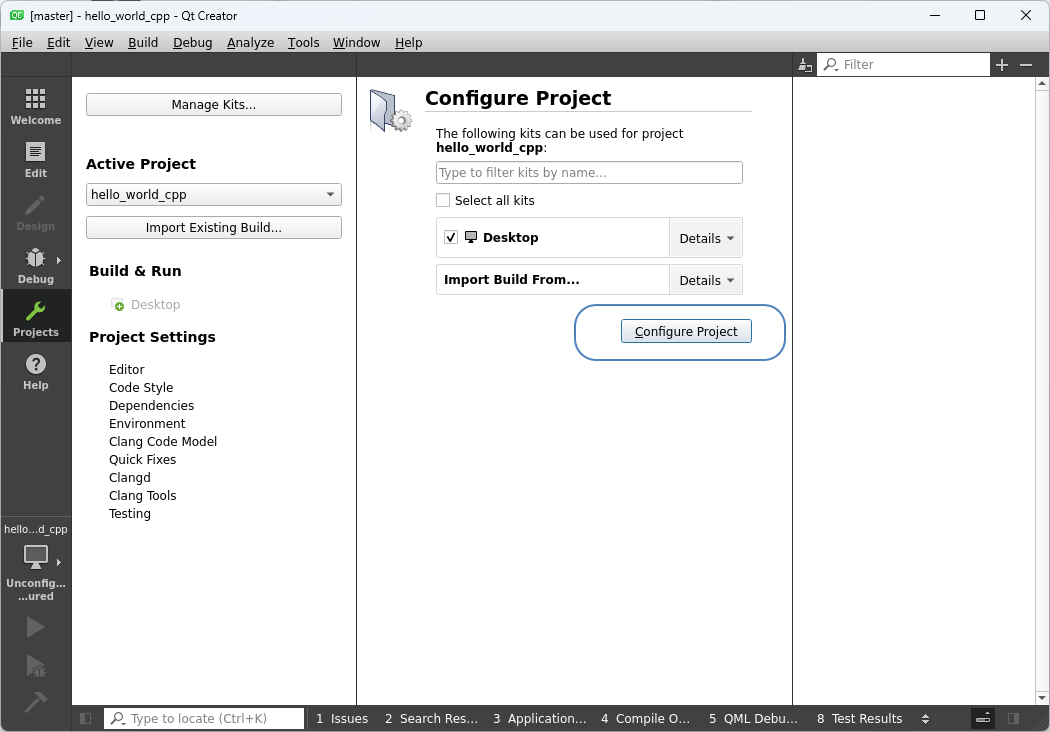Click the Qt Creator title bar logo
The height and width of the screenshot is (732, 1050).
[x=17, y=15]
